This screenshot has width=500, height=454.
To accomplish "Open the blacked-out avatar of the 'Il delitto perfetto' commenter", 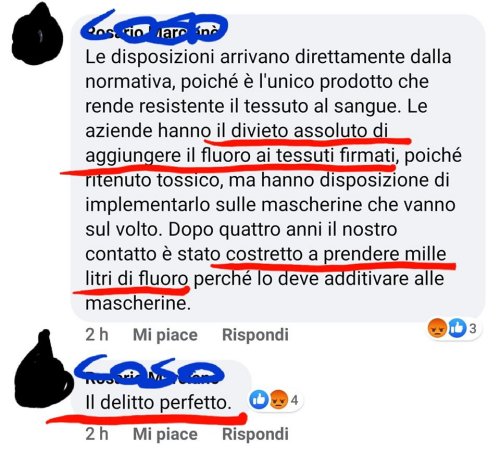I will pos(43,370).
